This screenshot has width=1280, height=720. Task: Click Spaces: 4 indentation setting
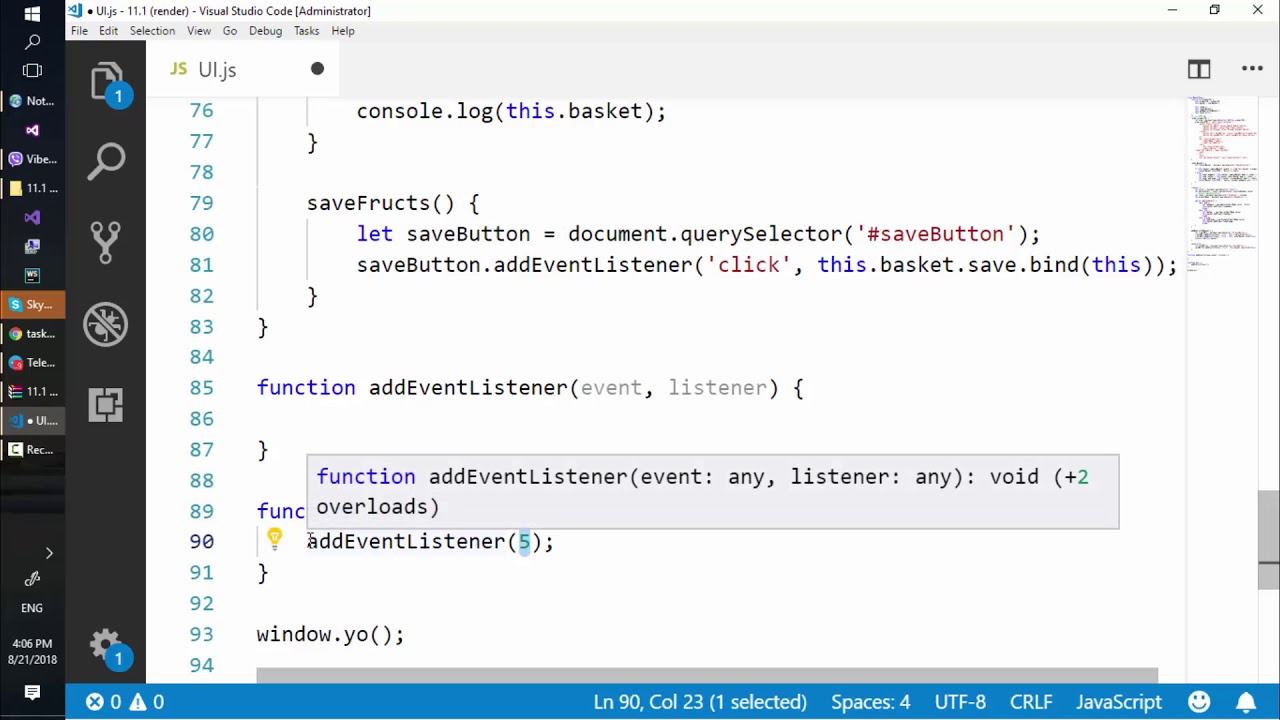(871, 702)
